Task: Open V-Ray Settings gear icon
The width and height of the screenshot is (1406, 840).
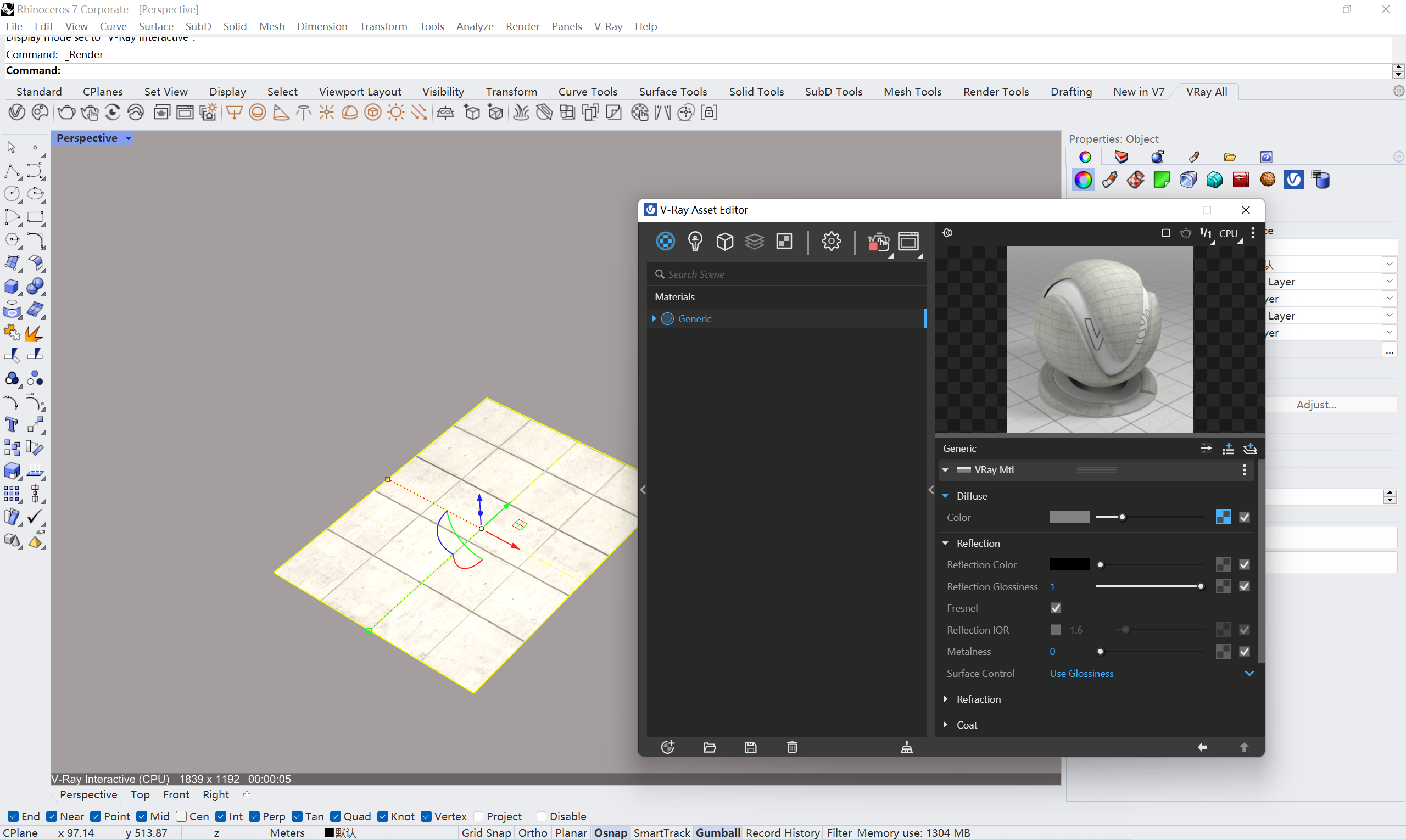Action: pos(832,241)
